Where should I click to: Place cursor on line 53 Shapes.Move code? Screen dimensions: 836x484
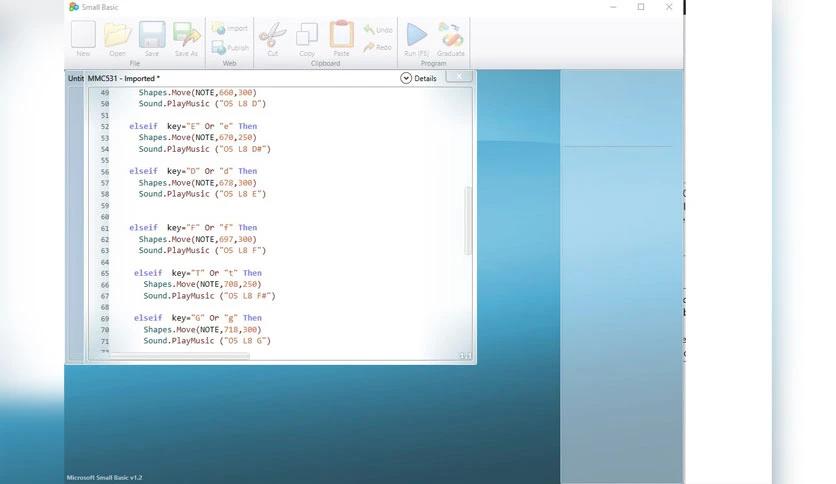pos(197,138)
